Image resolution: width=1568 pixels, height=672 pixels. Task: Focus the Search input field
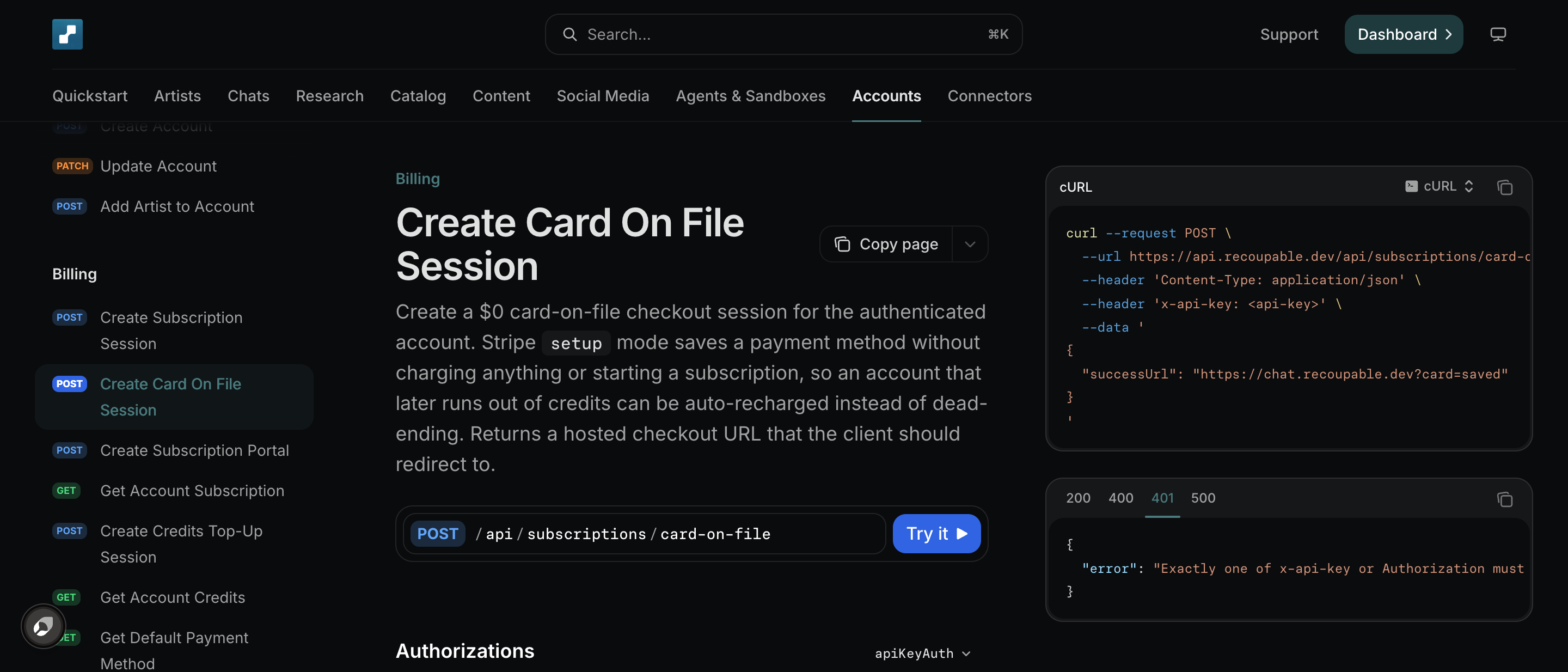pyautogui.click(x=783, y=34)
